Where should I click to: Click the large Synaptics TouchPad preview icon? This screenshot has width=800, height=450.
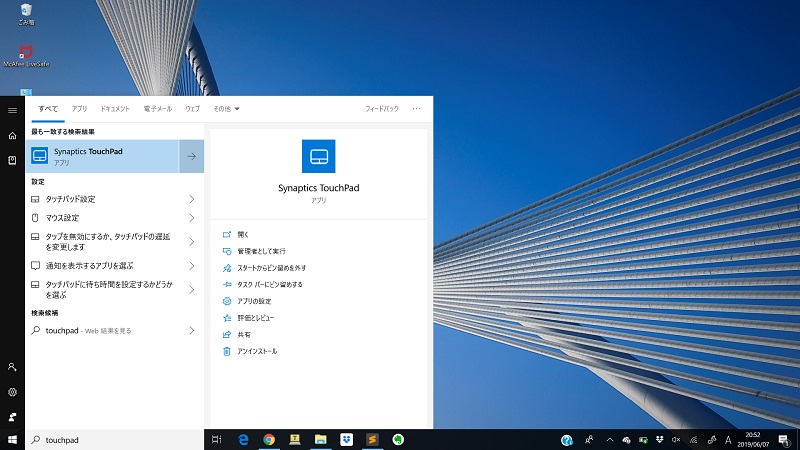coord(318,156)
